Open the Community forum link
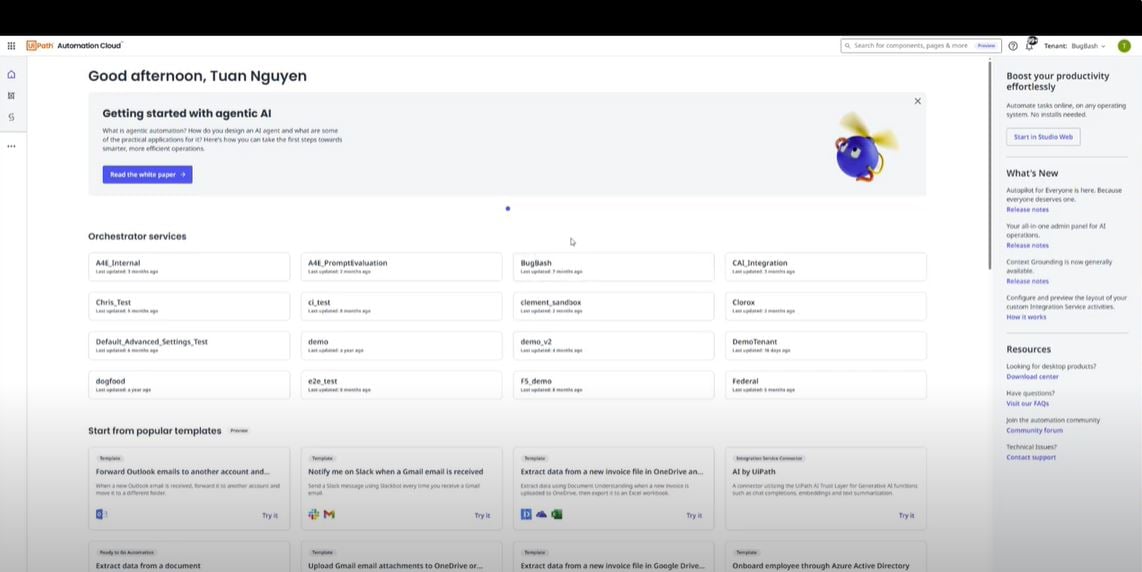1142x572 pixels. (x=1034, y=431)
